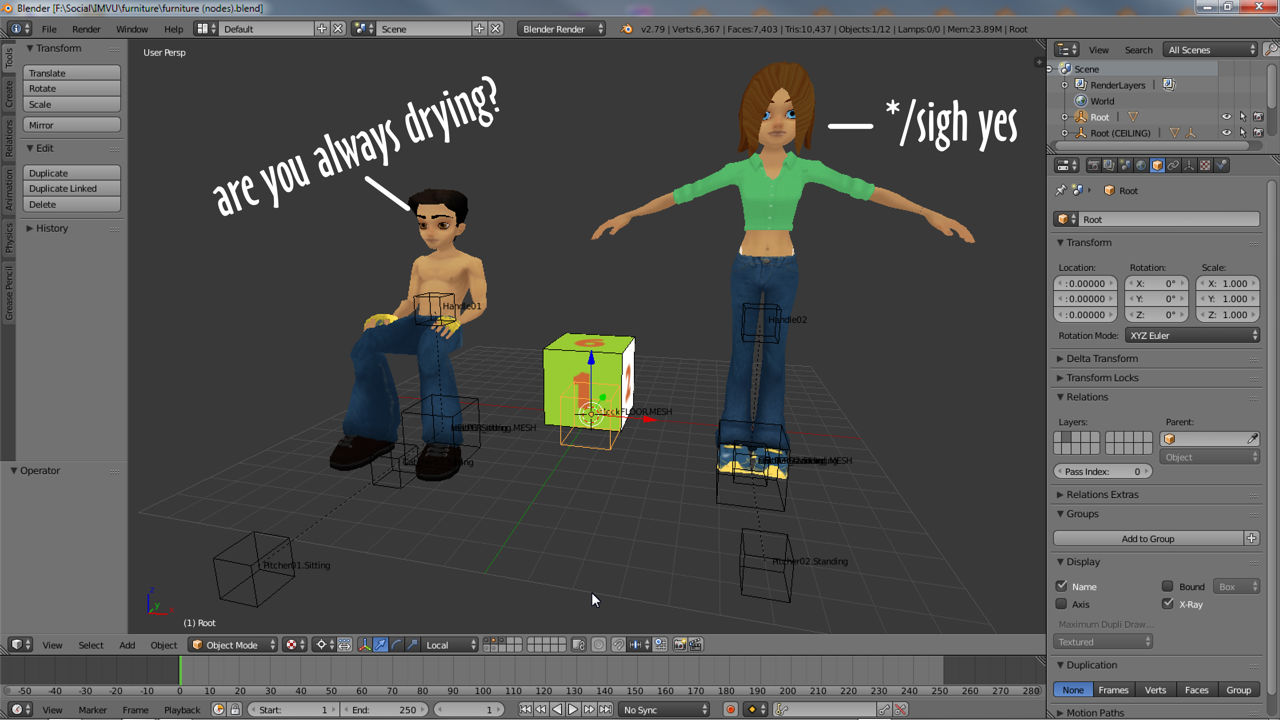Click the pin icon in the Properties header
Image resolution: width=1280 pixels, height=720 pixels.
click(1061, 190)
